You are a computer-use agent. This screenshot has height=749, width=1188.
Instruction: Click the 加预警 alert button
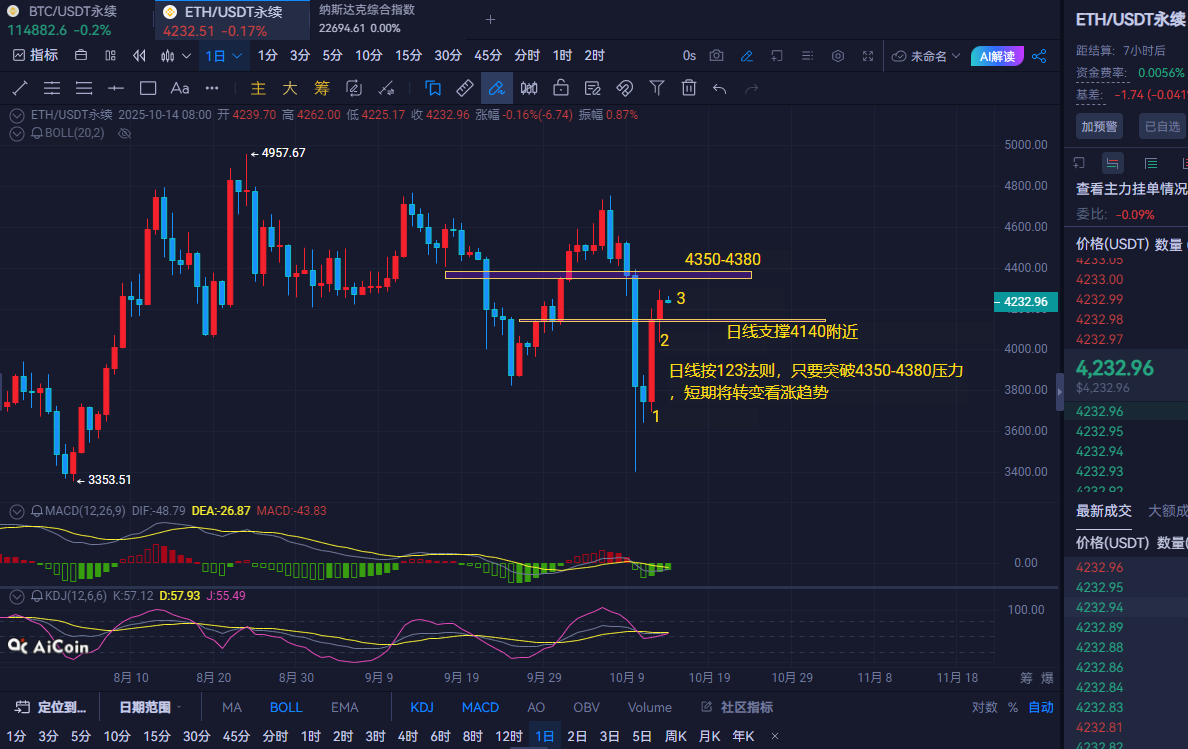point(1099,126)
